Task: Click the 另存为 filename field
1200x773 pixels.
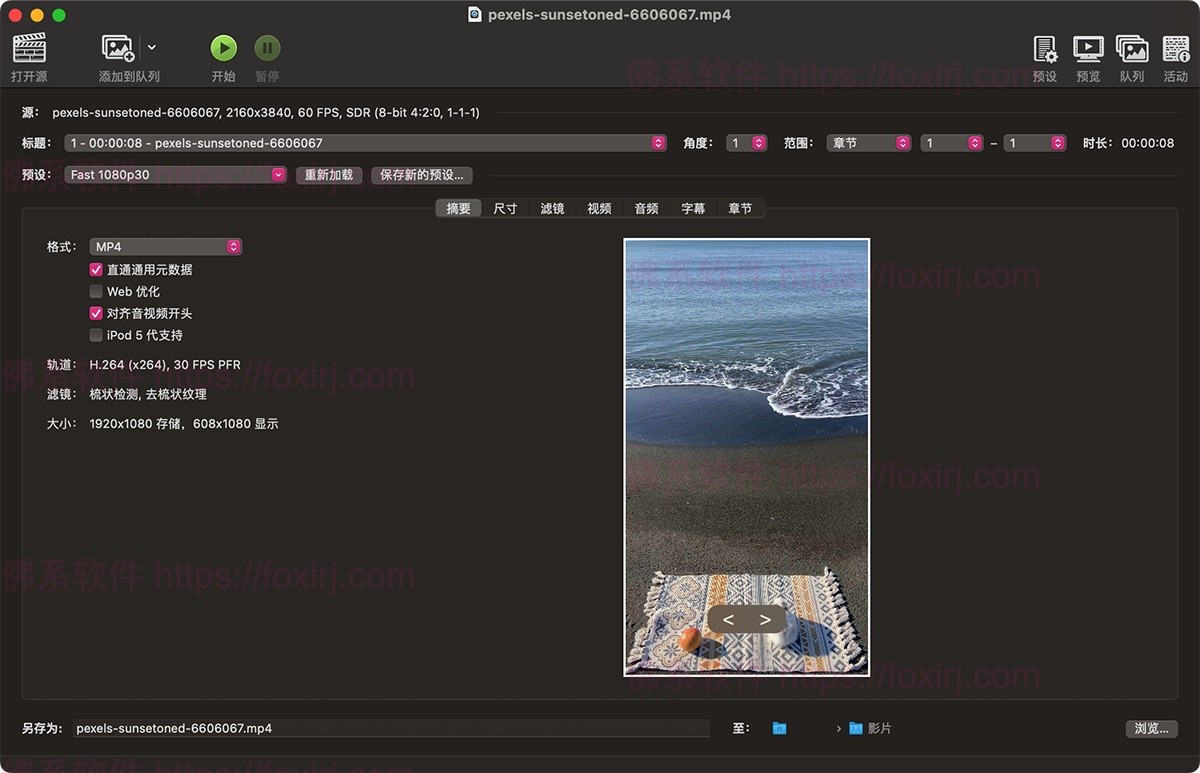Action: click(x=390, y=728)
